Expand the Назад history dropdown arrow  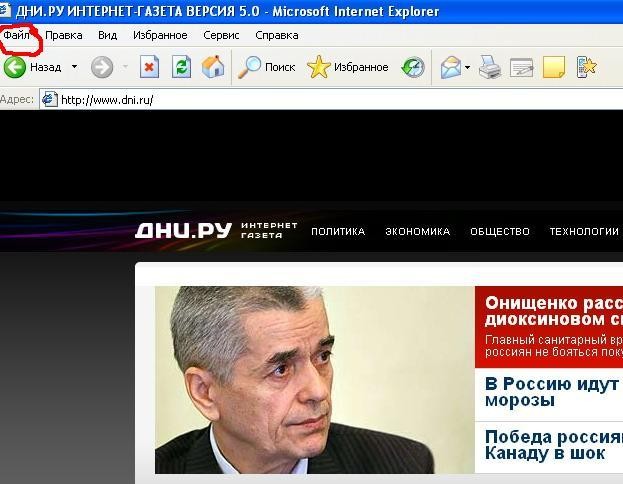[x=74, y=67]
